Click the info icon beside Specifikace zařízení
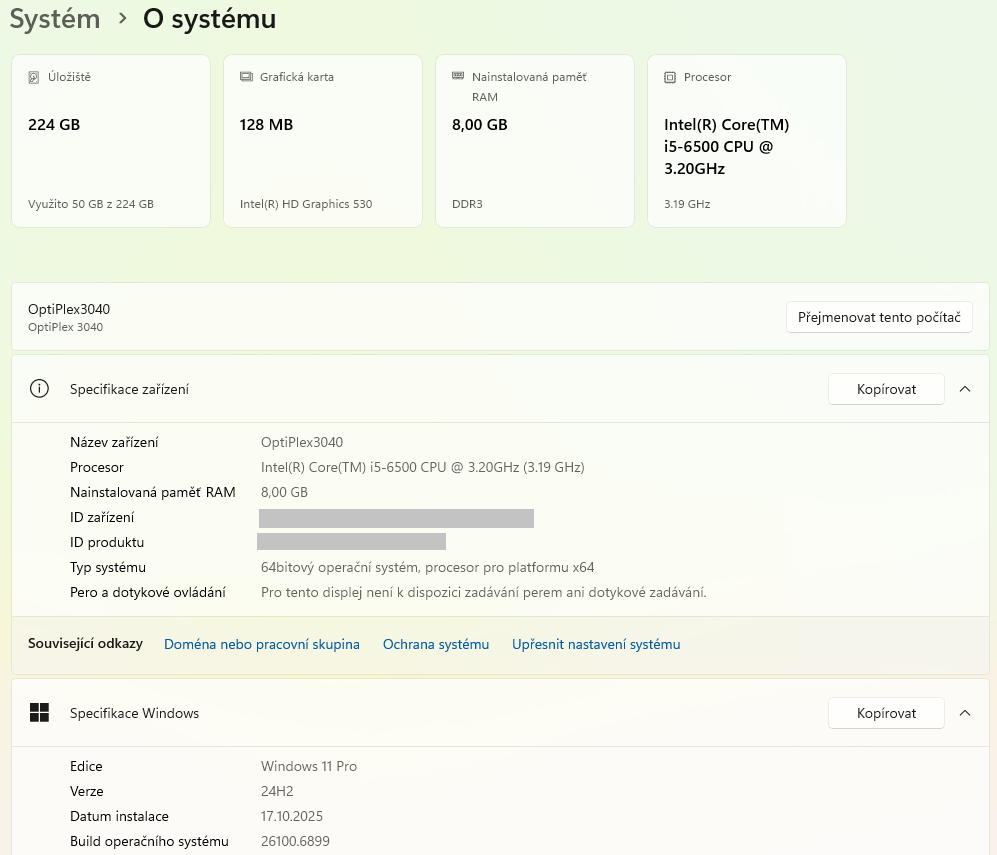This screenshot has height=855, width=997. coord(39,389)
